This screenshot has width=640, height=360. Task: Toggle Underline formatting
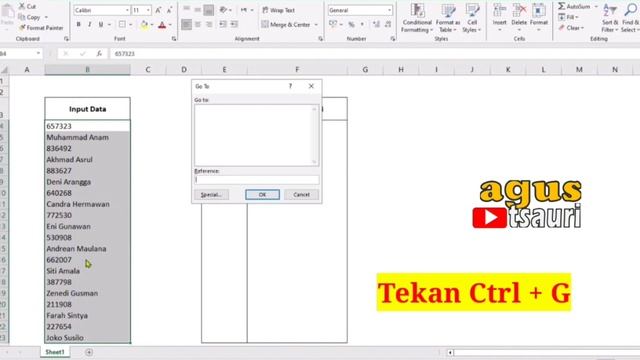[x=101, y=24]
